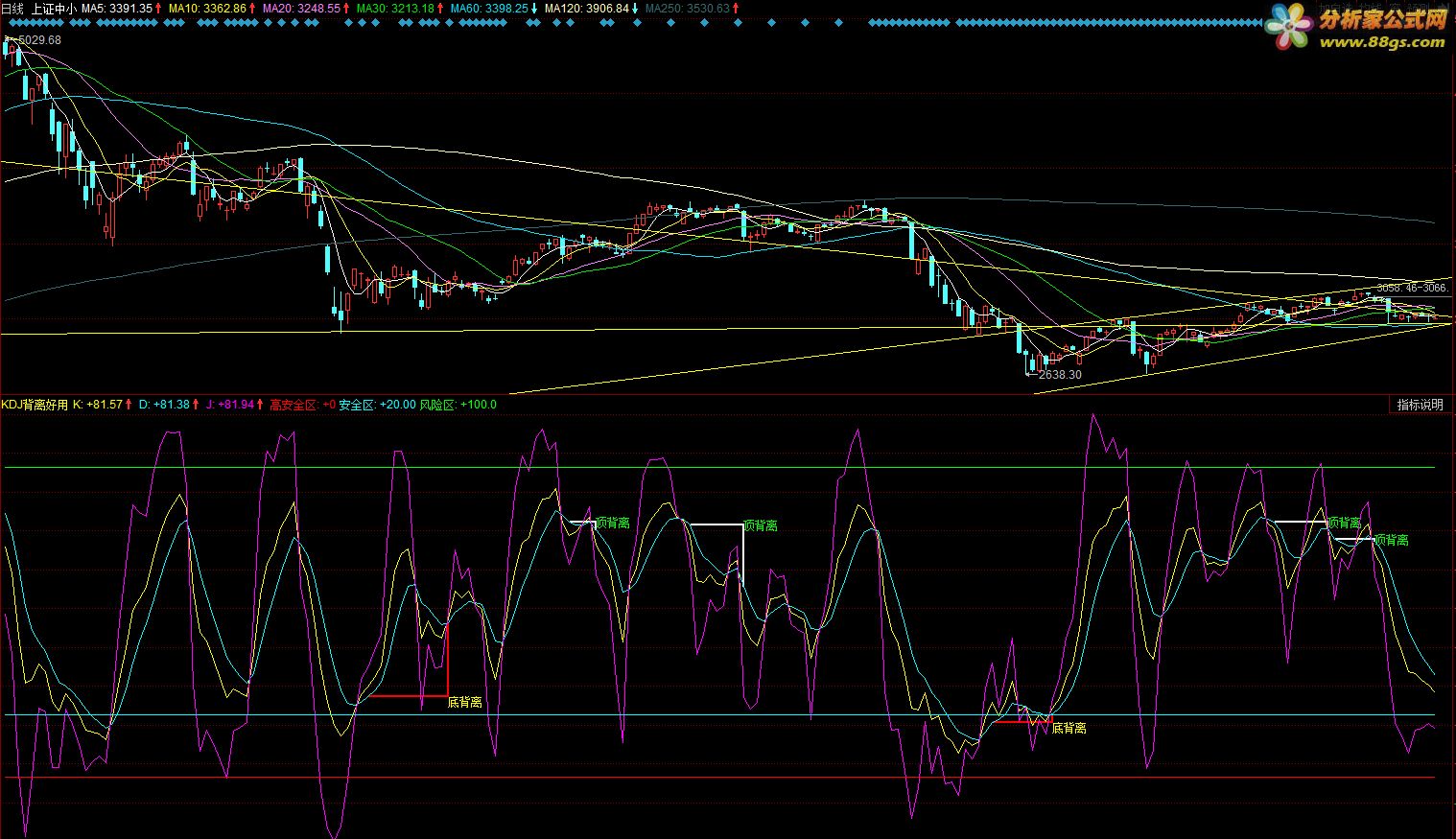Select the 上证中小 index name
The image size is (1456, 839).
(55, 8)
